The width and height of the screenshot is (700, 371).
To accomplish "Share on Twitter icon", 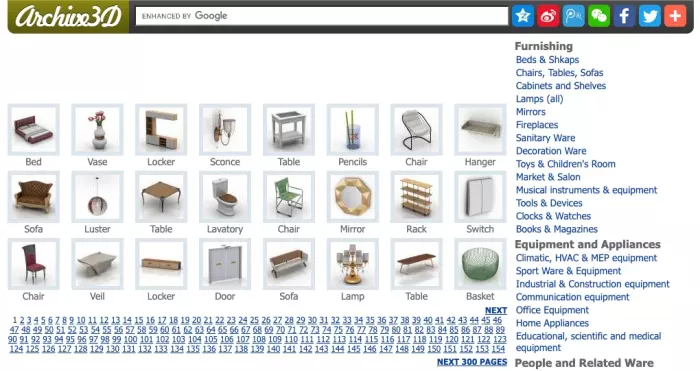I will tap(650, 16).
